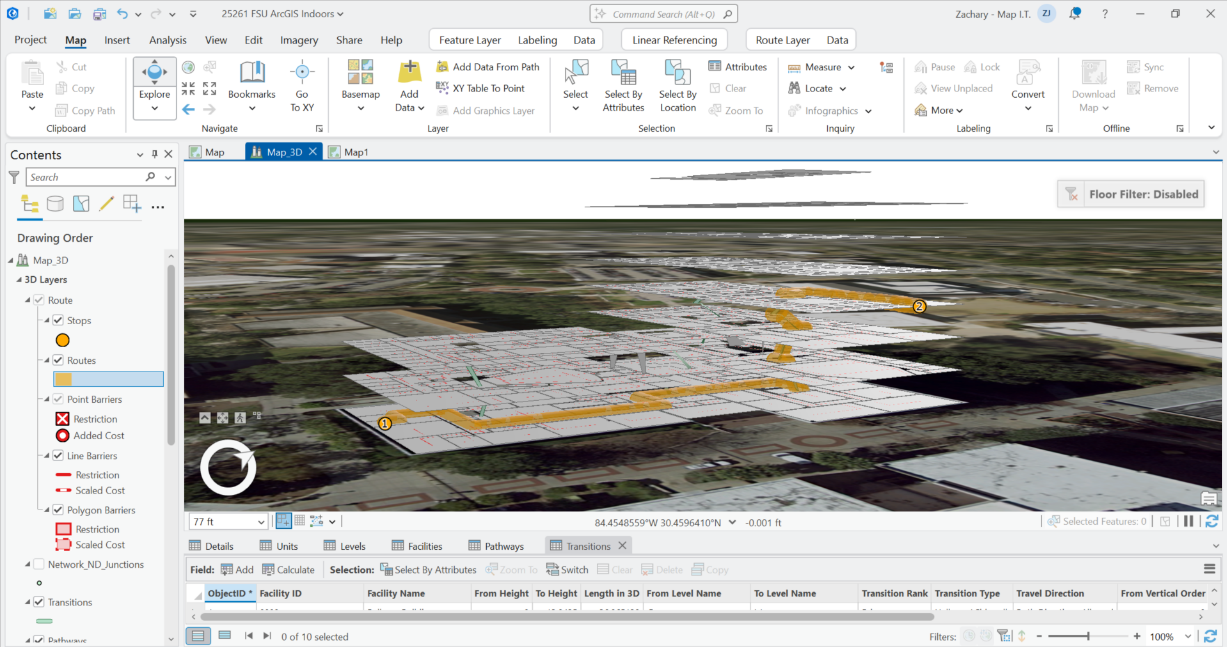Image resolution: width=1227 pixels, height=647 pixels.
Task: Adjust the table zoom slider
Action: tap(1088, 636)
